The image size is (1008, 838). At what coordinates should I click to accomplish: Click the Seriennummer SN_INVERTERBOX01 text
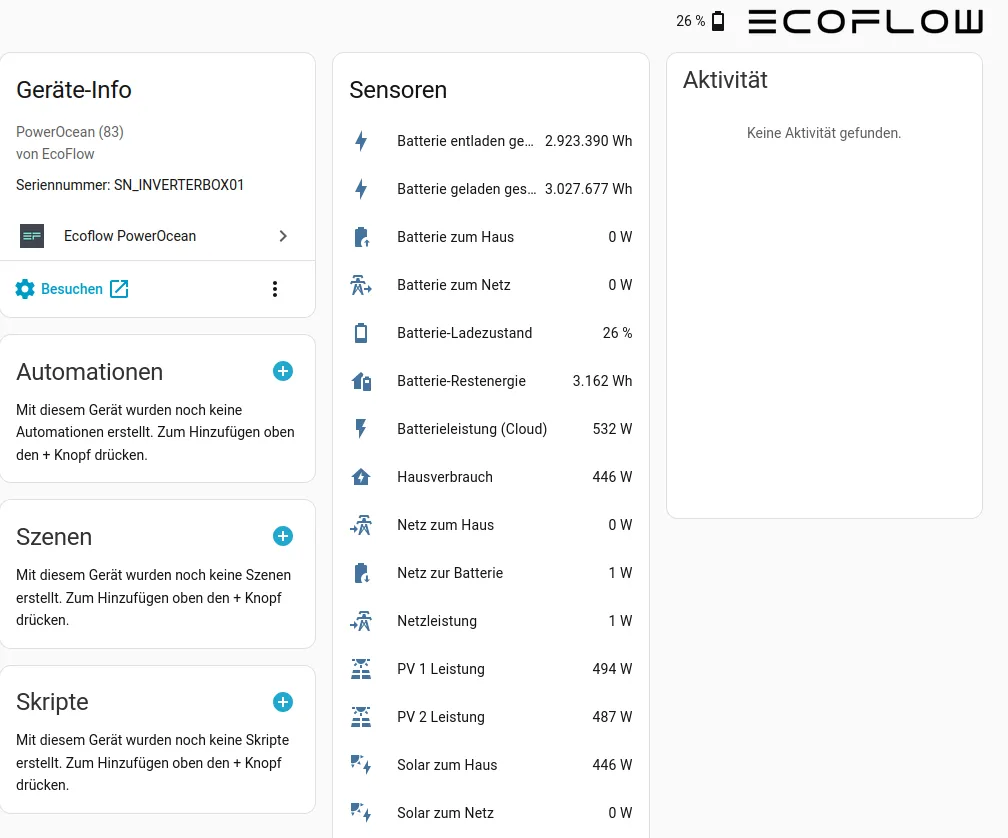[x=130, y=185]
